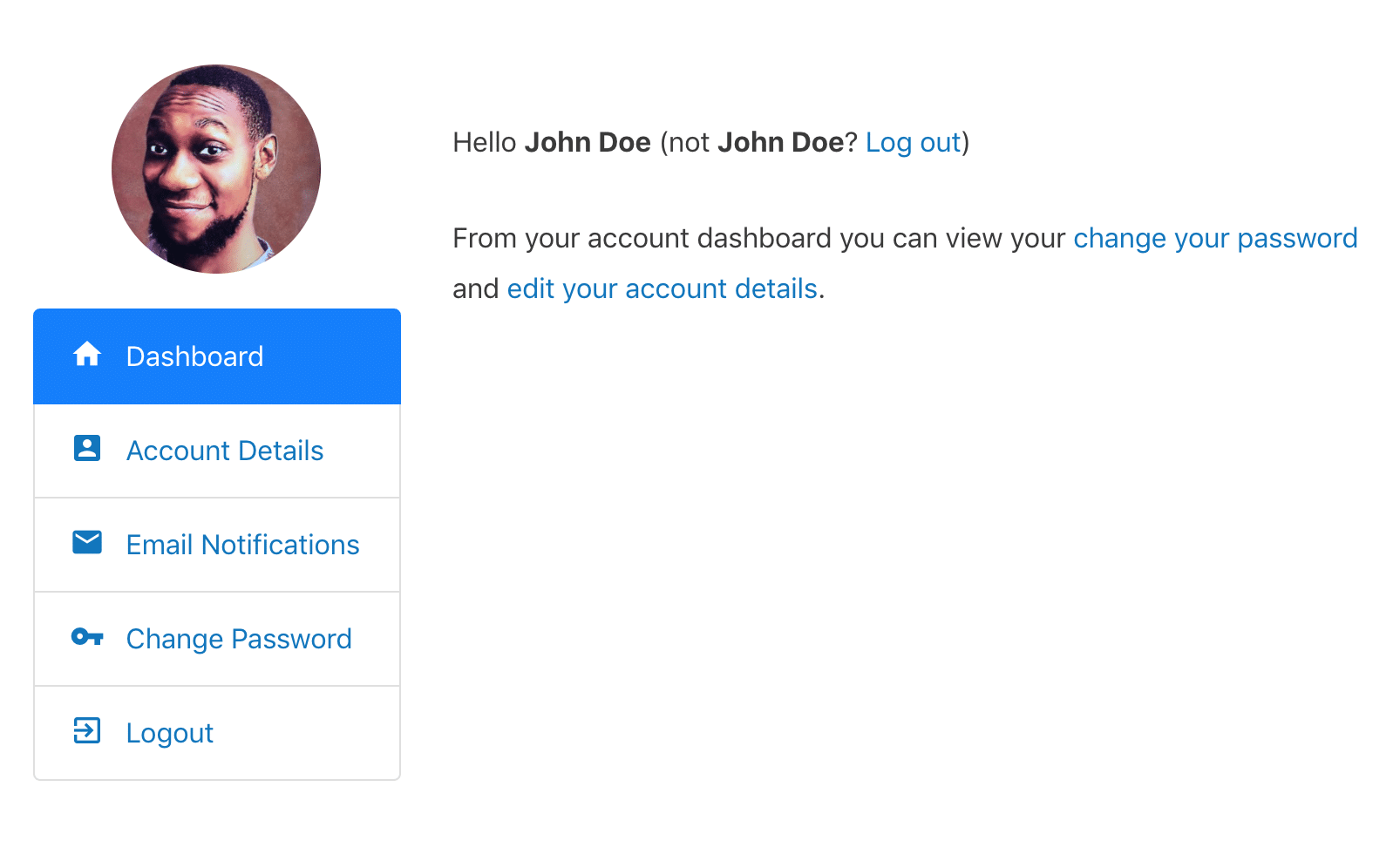
Task: Click the word 'Hello' in the greeting
Action: [485, 142]
